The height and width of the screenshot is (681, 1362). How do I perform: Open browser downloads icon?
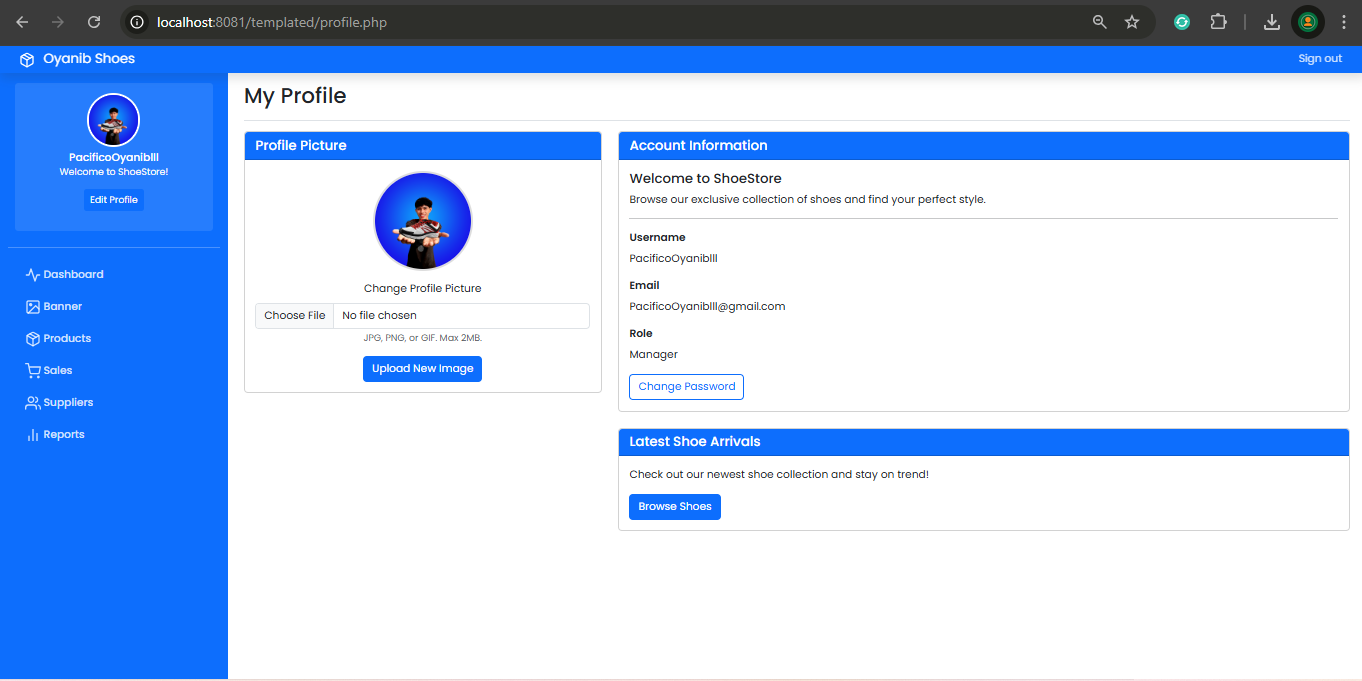tap(1272, 22)
